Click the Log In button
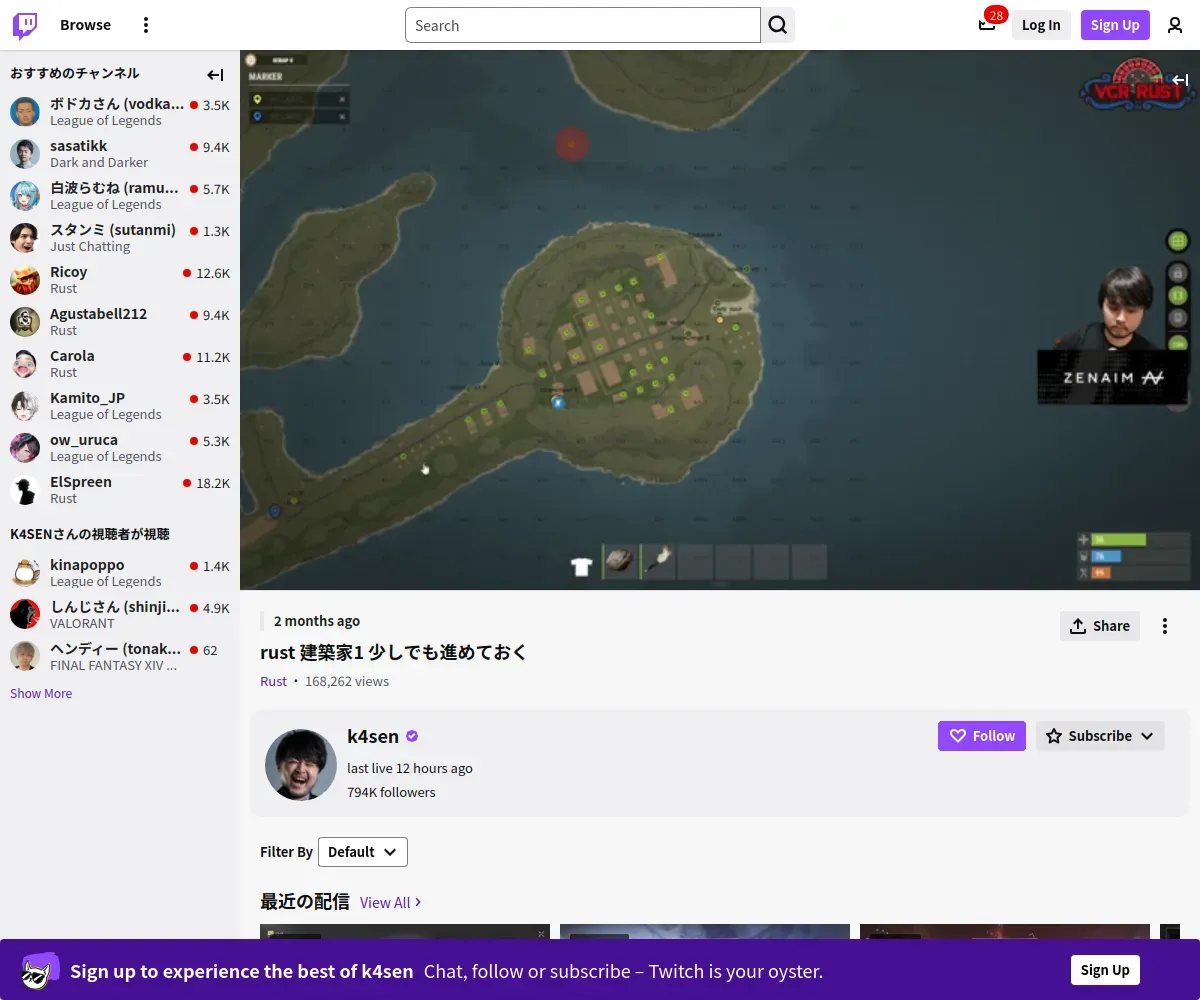Viewport: 1200px width, 1000px height. click(1041, 25)
